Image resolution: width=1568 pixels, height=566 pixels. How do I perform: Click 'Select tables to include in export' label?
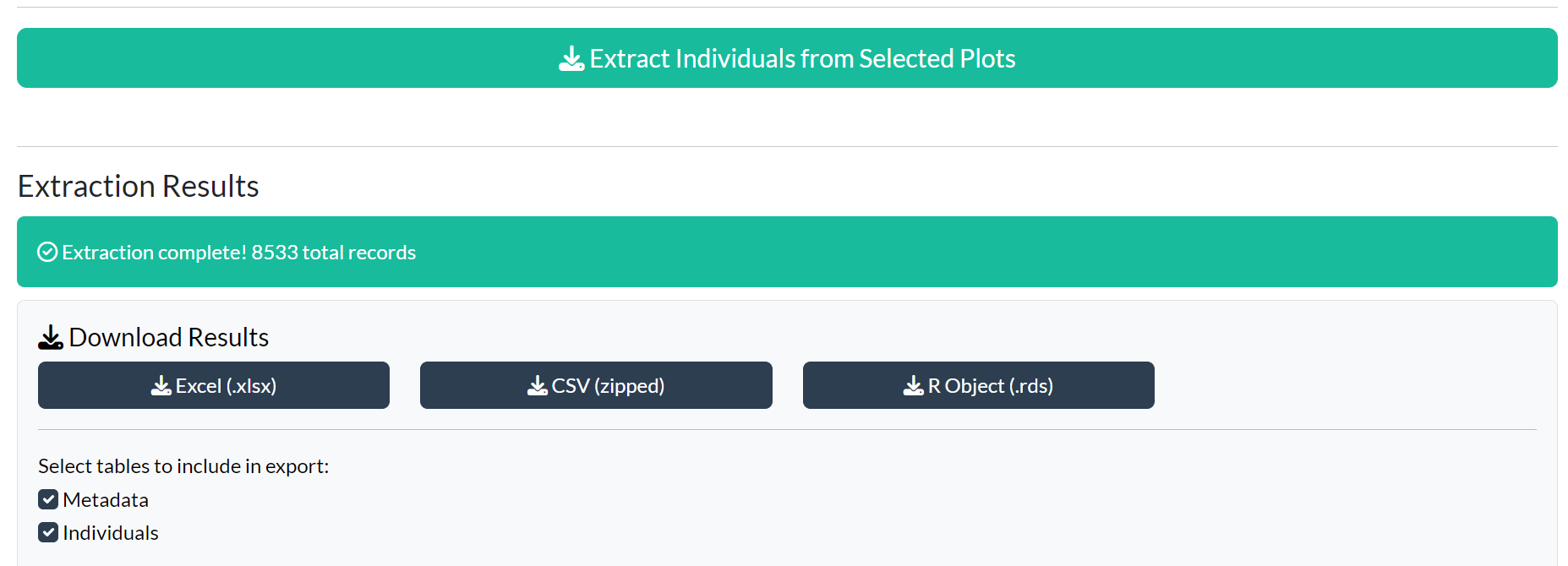tap(183, 466)
